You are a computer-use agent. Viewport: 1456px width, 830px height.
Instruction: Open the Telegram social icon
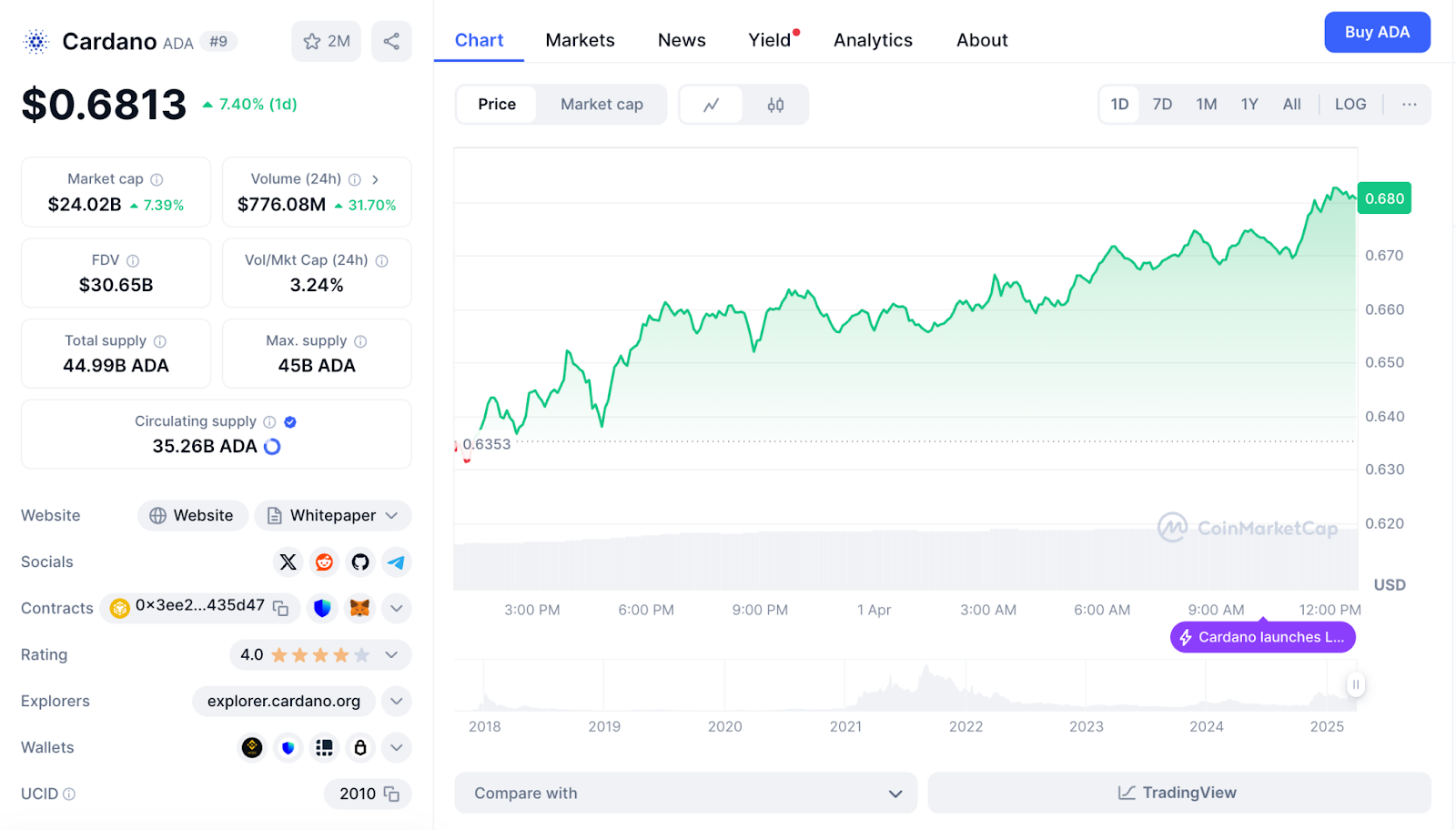pos(396,562)
